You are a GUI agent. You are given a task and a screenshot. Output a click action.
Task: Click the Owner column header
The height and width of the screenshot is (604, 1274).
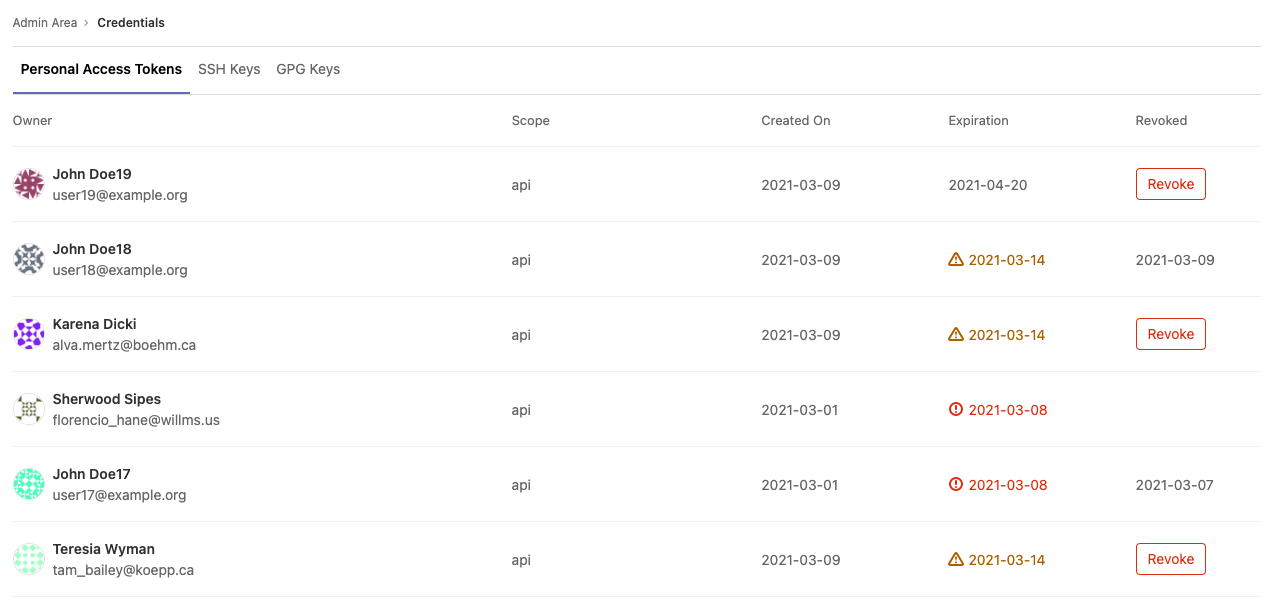point(32,120)
